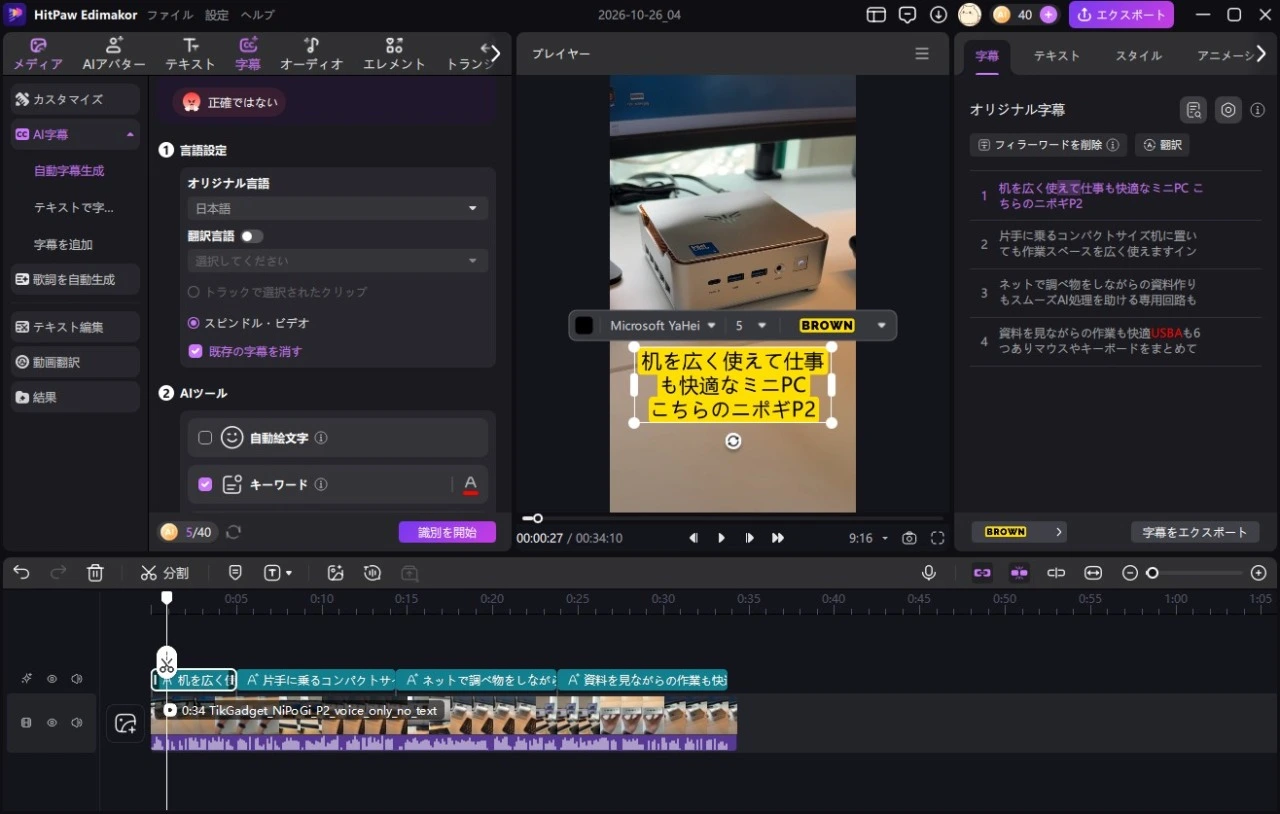Zoom in the timeline with plus icon
The image size is (1280, 814).
(x=1258, y=573)
